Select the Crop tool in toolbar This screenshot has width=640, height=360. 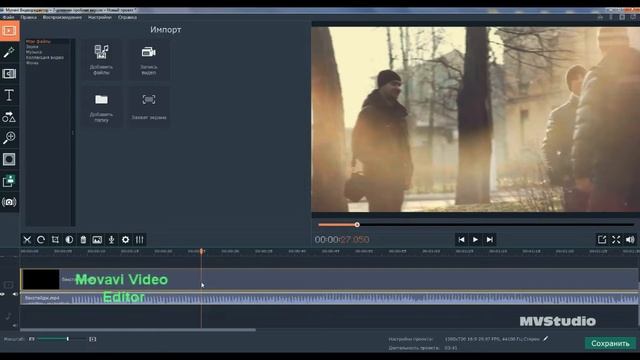click(55, 240)
